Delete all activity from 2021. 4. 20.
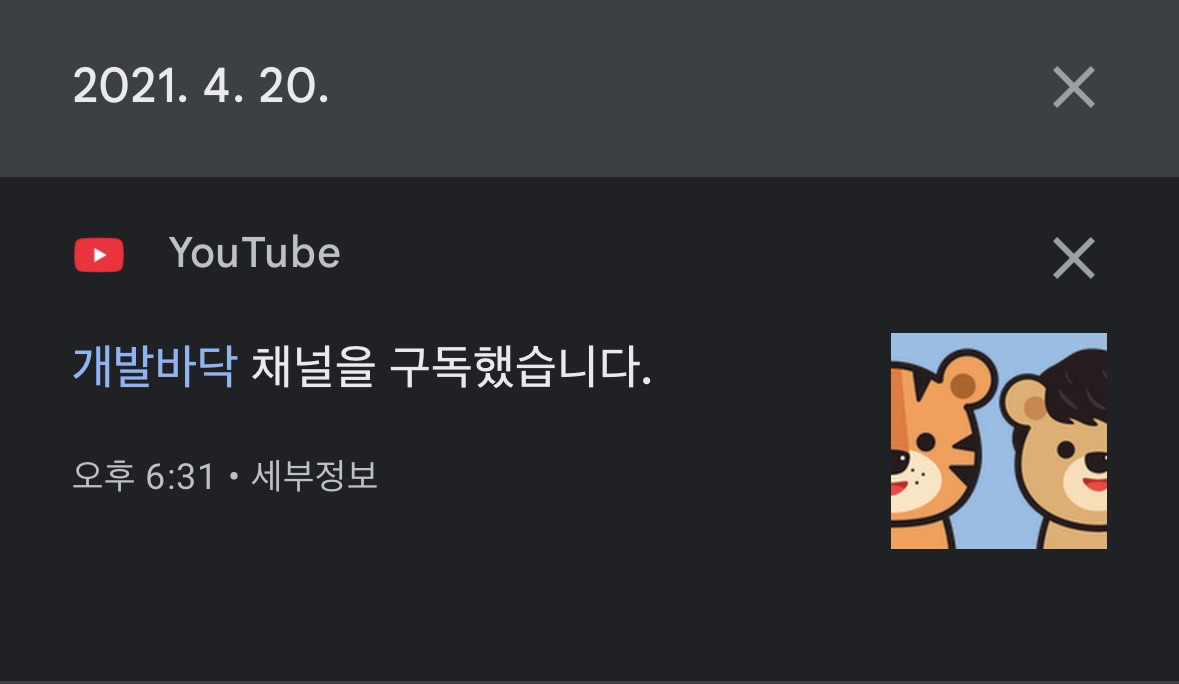Image resolution: width=1179 pixels, height=684 pixels. coord(1074,87)
